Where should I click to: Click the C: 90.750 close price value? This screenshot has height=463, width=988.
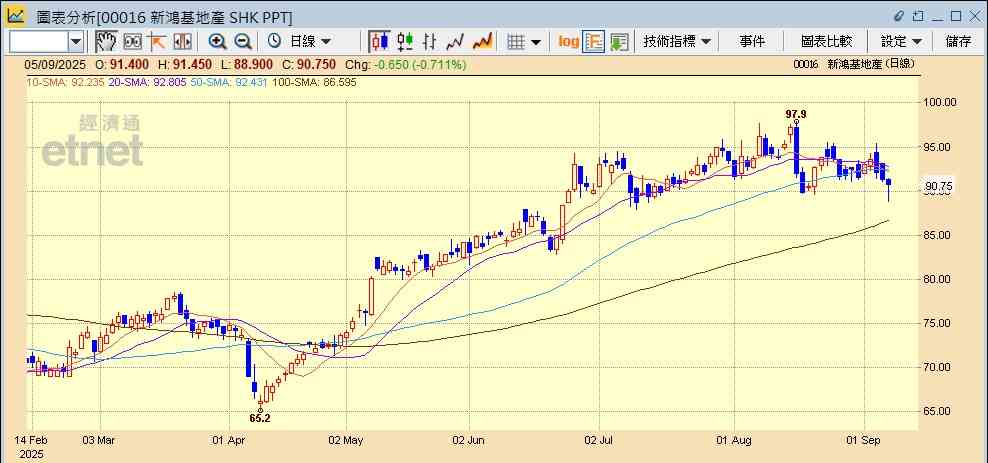tap(309, 64)
